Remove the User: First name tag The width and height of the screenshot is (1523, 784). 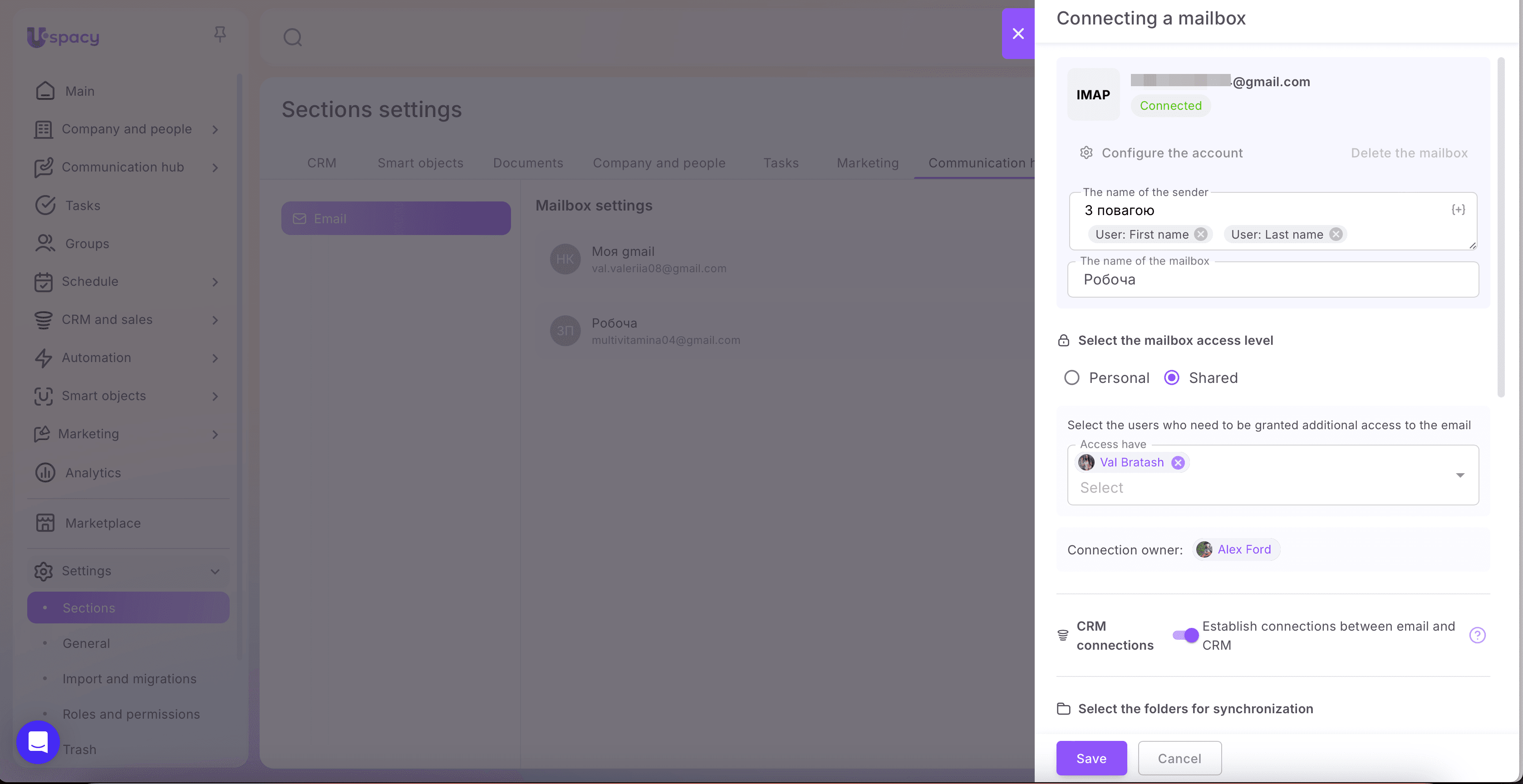click(1200, 235)
